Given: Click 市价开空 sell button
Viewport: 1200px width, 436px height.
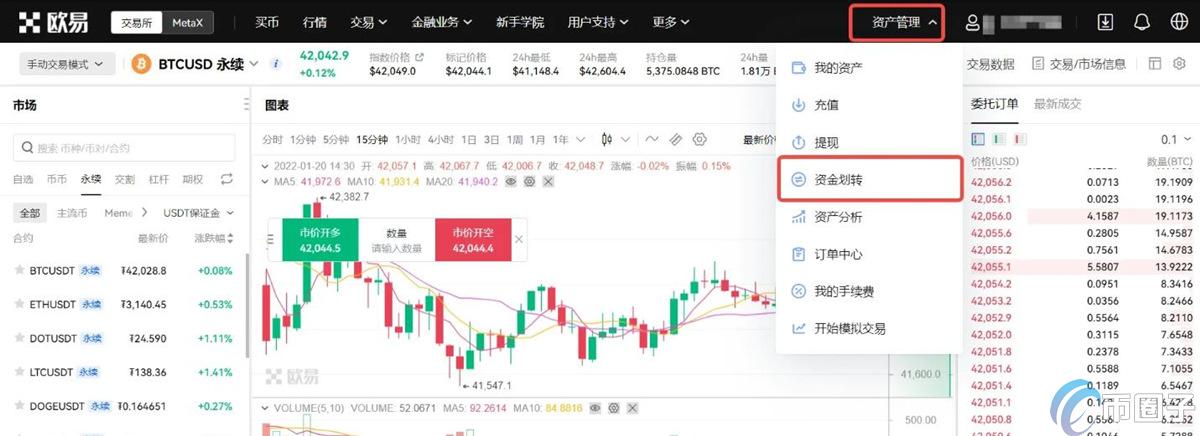Looking at the screenshot, I should tap(472, 240).
